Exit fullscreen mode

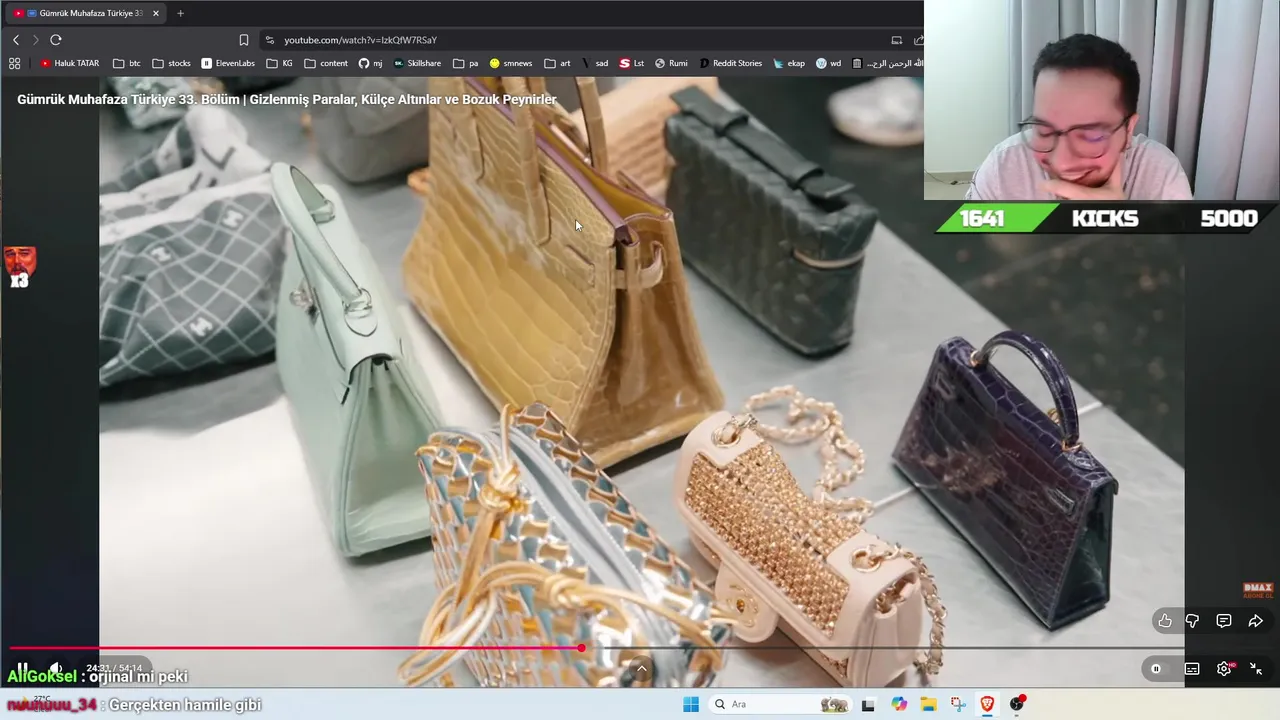[1256, 669]
